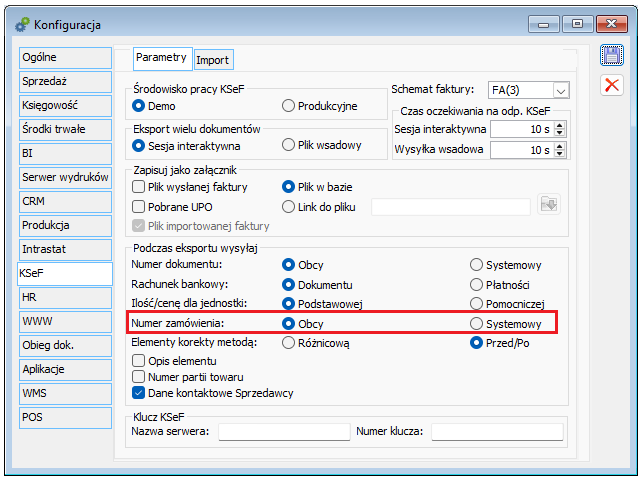
Task: Click the save diskette icon
Action: (x=611, y=56)
